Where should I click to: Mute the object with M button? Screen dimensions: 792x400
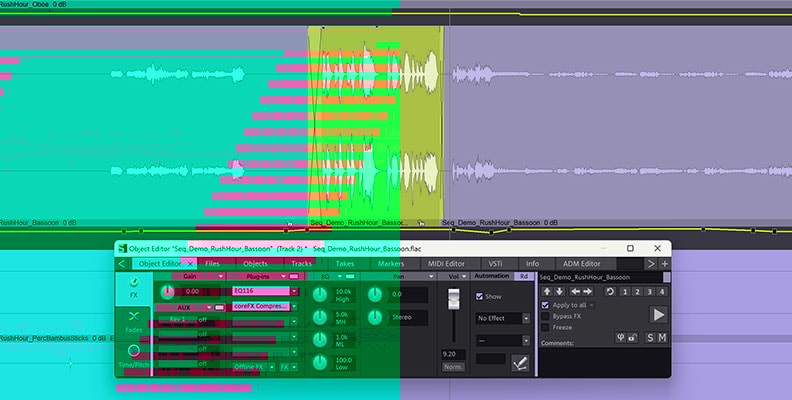click(663, 338)
